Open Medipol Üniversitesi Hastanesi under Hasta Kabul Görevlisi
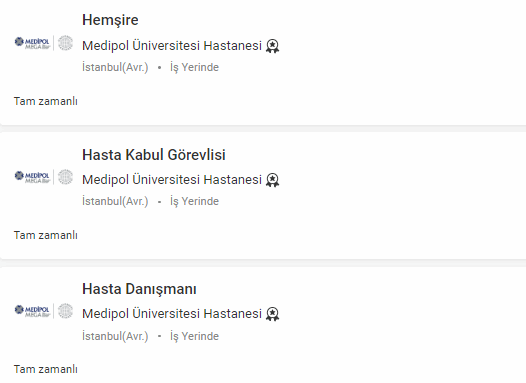Viewport: 526px width, 383px height. (172, 180)
